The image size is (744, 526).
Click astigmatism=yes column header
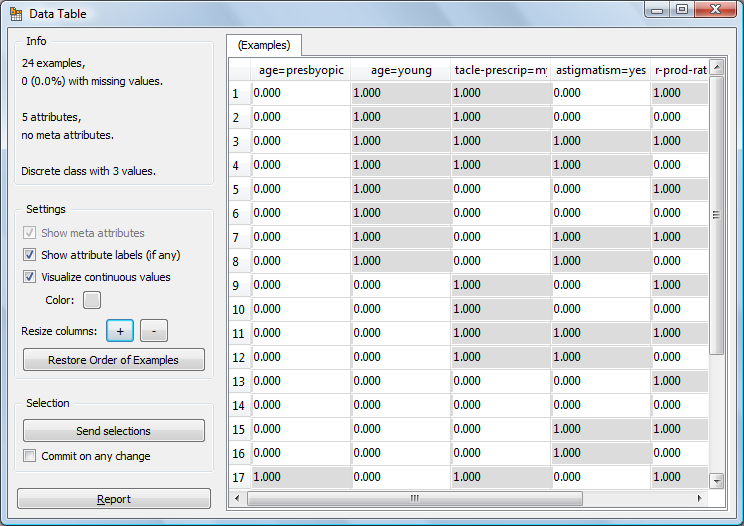(x=601, y=70)
